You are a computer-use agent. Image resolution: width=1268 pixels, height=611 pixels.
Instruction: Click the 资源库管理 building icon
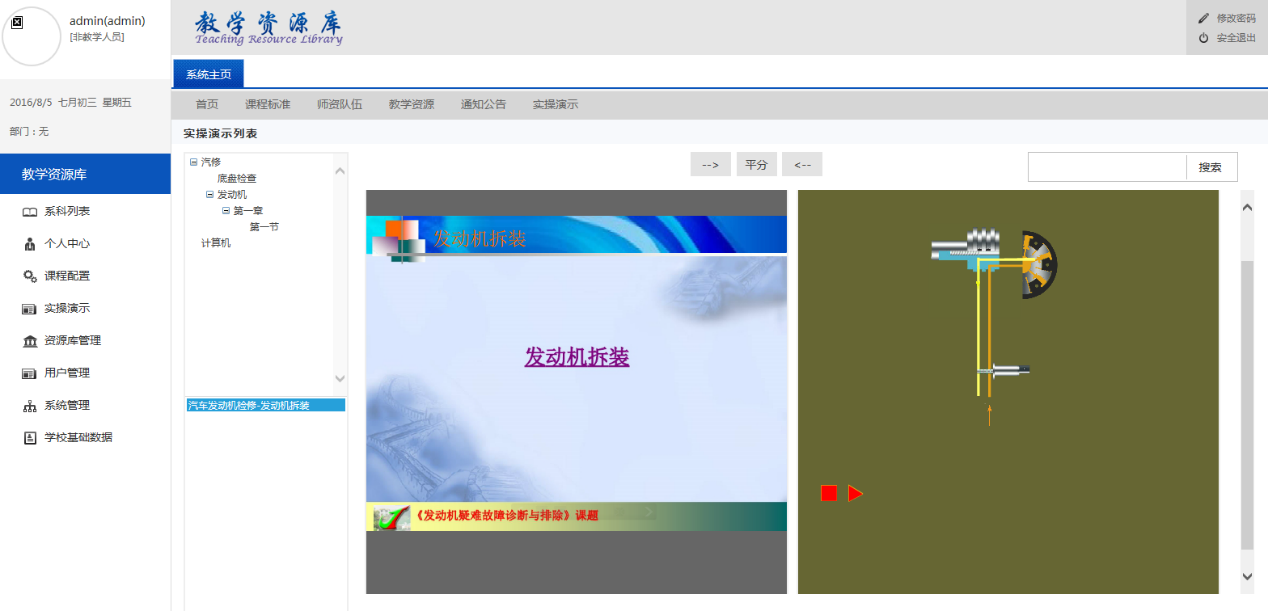[x=30, y=341]
